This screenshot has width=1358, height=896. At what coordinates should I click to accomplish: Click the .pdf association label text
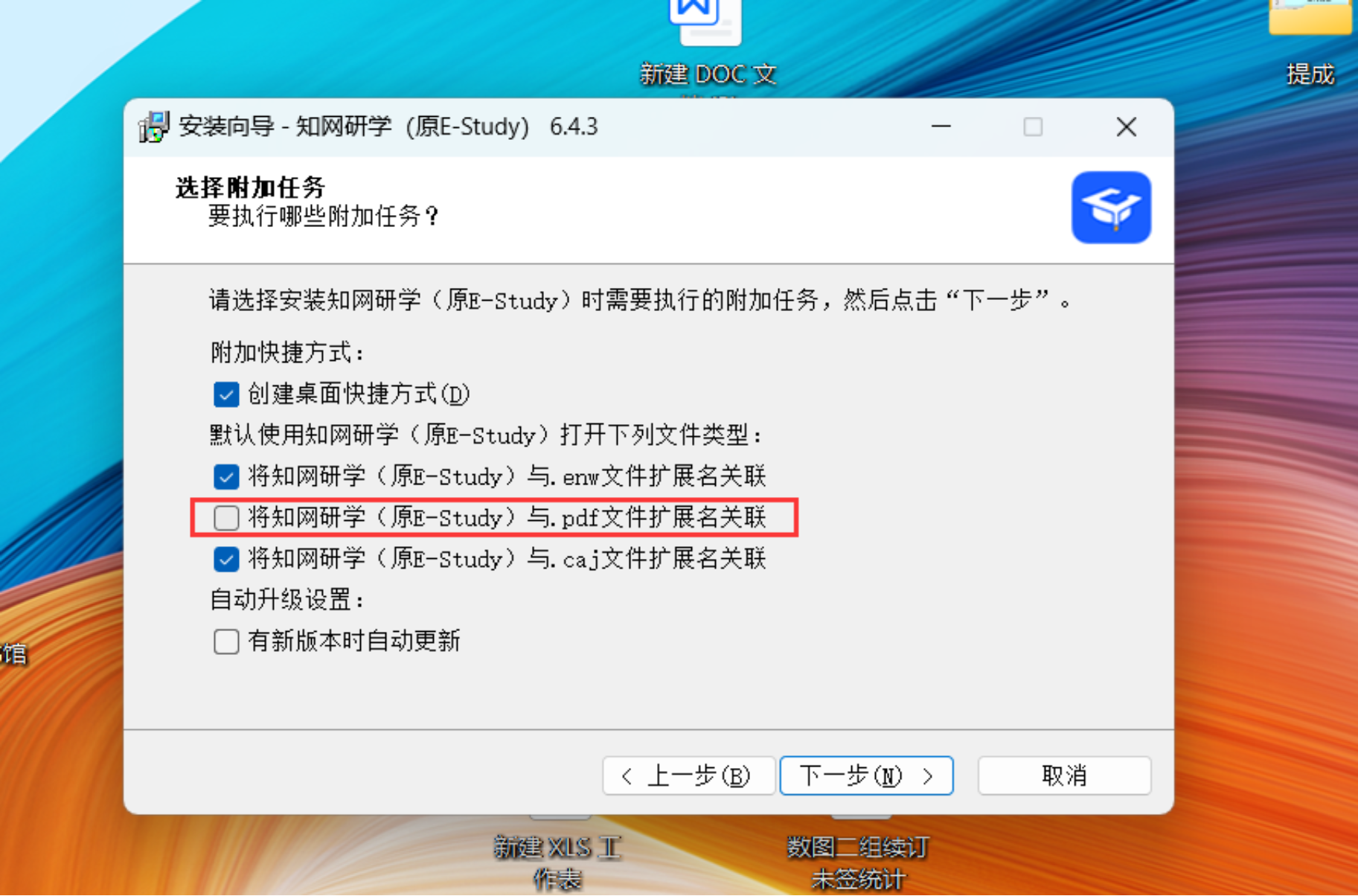507,517
